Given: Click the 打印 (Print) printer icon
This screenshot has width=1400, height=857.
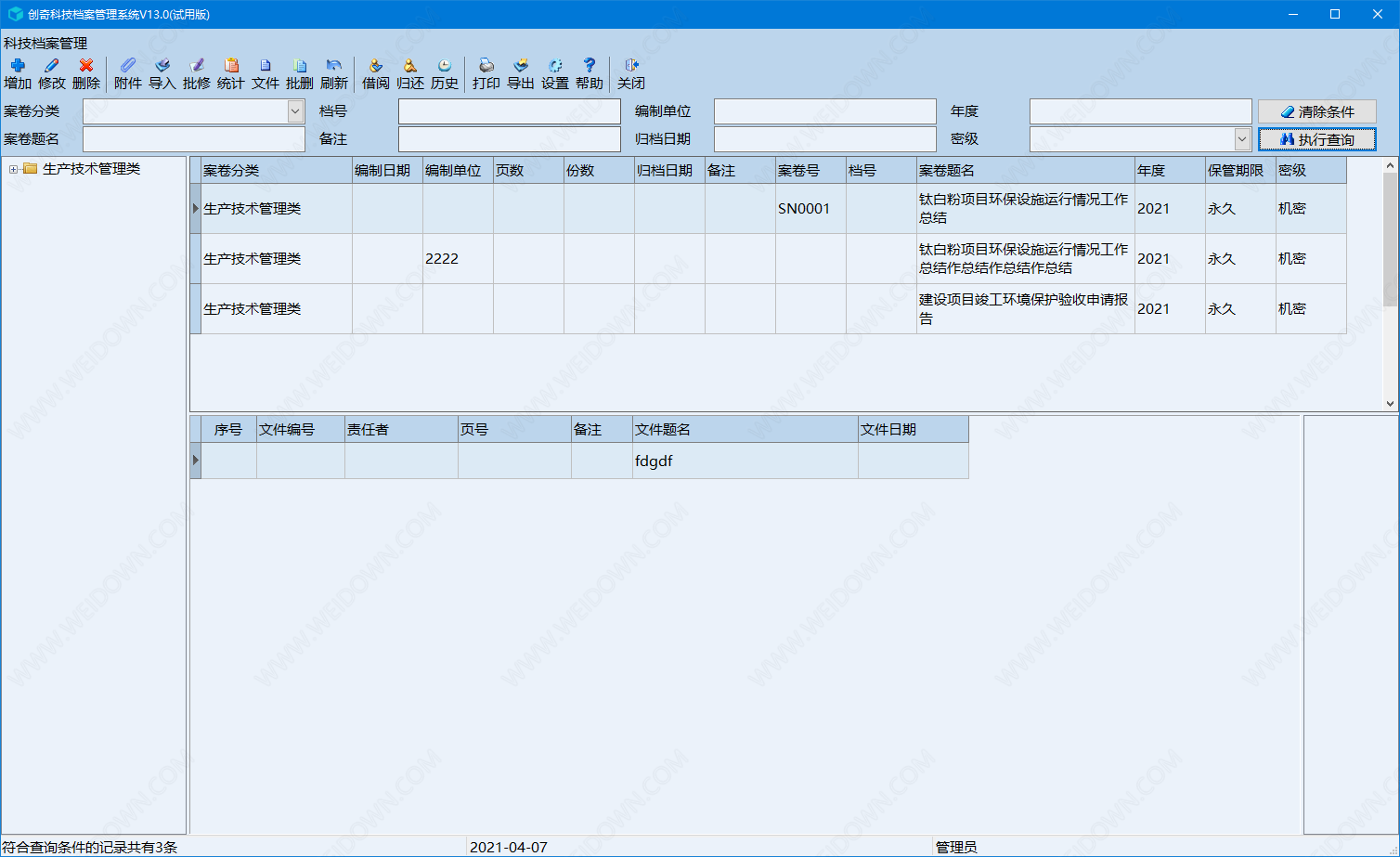Looking at the screenshot, I should 486,73.
